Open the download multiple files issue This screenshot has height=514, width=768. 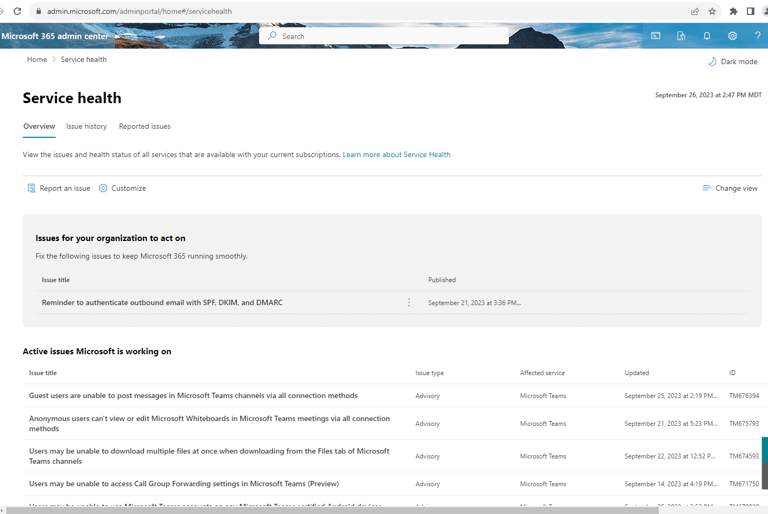(x=209, y=456)
